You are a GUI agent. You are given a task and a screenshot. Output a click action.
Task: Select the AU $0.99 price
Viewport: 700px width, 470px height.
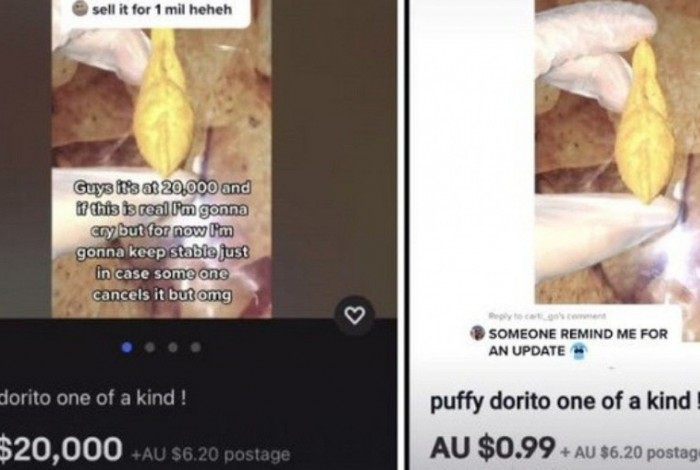click(x=493, y=448)
